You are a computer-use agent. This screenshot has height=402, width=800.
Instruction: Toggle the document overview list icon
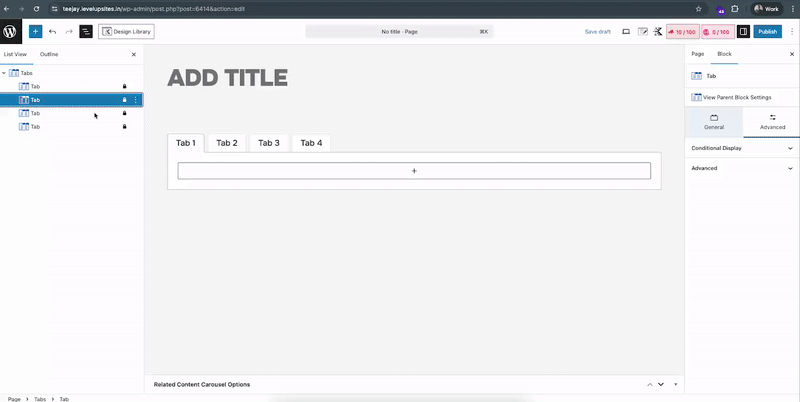point(85,32)
